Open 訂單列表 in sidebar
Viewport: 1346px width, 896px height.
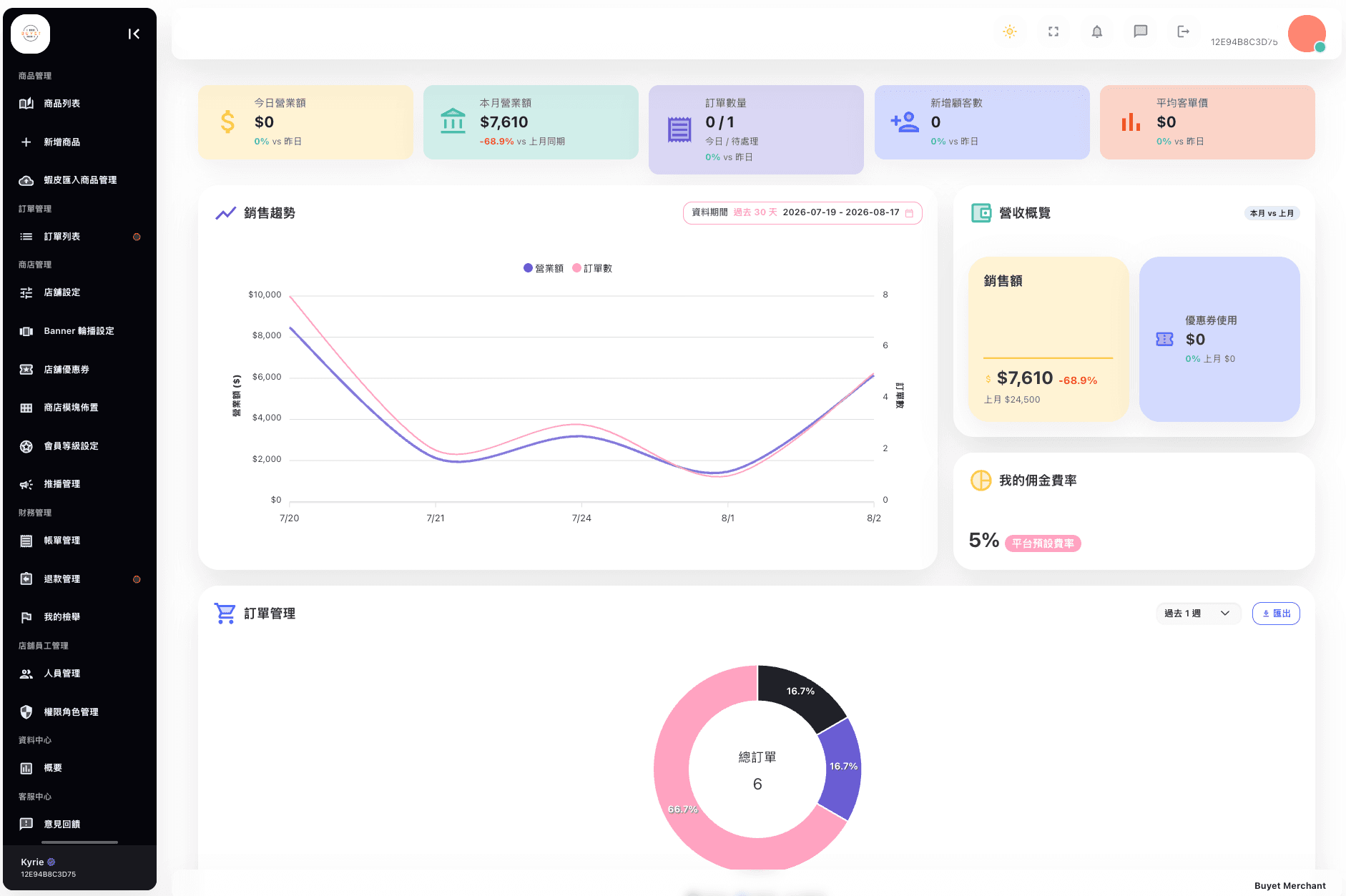[79, 237]
